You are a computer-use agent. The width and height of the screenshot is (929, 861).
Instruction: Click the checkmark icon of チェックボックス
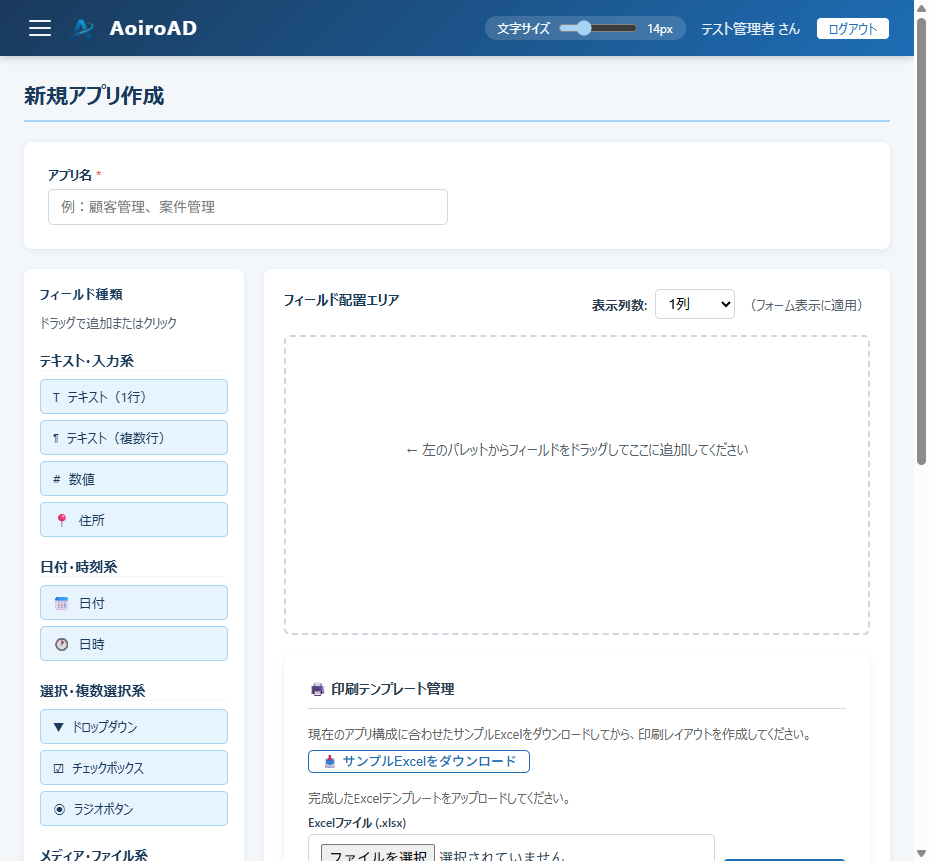(58, 769)
